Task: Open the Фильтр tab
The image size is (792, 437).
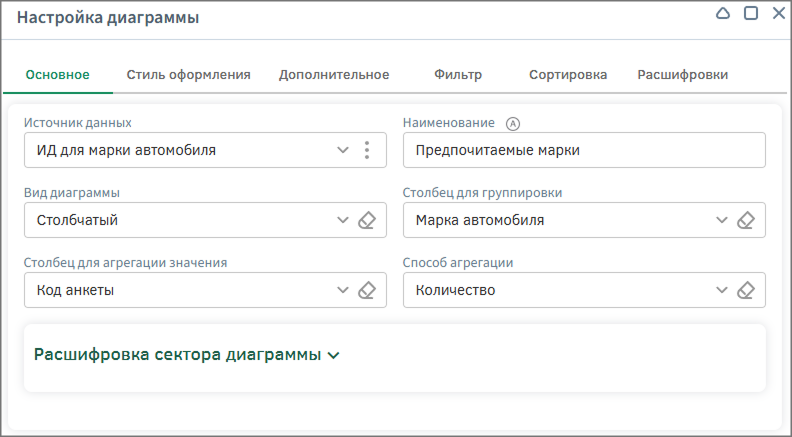Action: coord(458,75)
